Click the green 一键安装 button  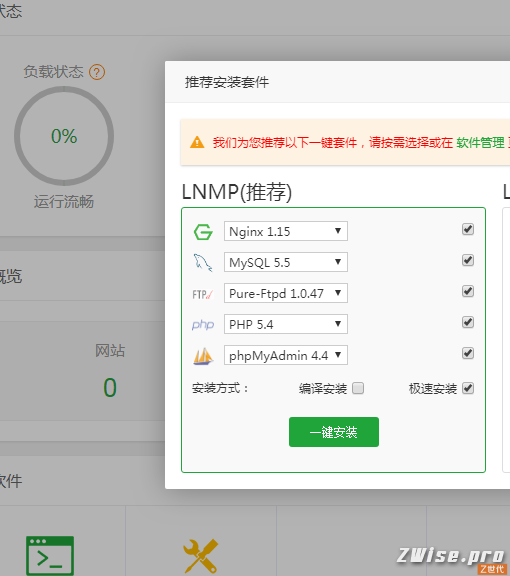[x=334, y=432]
